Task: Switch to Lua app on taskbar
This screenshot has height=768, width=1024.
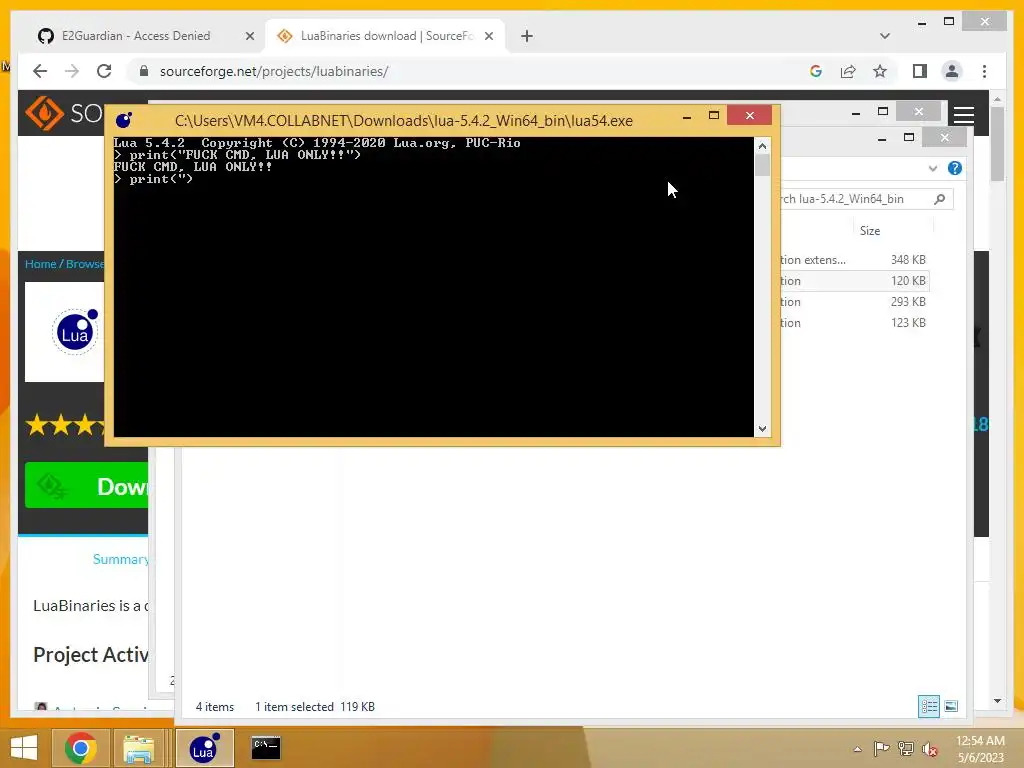Action: pos(204,748)
